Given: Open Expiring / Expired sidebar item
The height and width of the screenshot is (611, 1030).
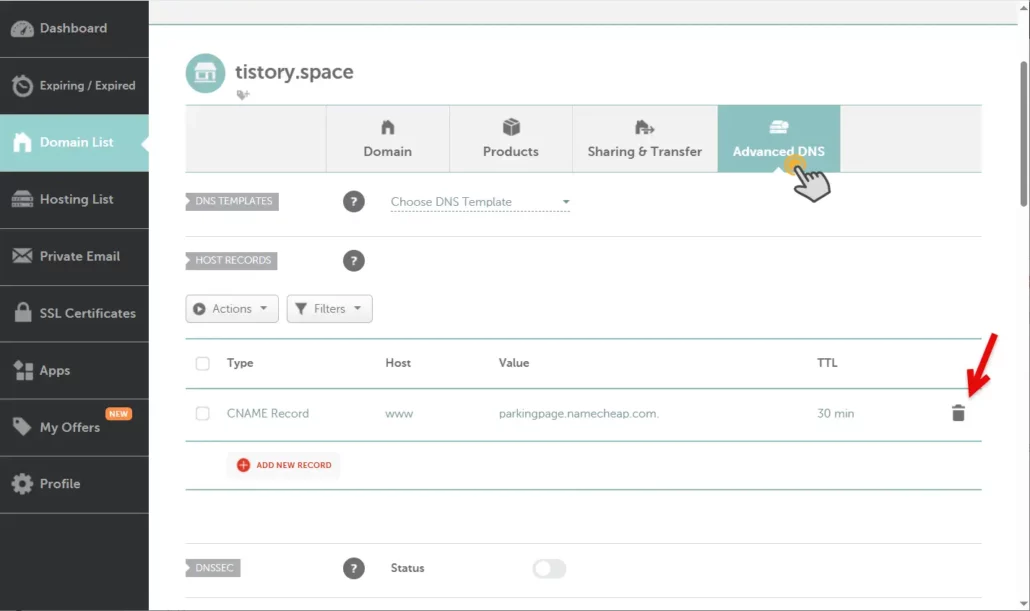Looking at the screenshot, I should click(74, 85).
